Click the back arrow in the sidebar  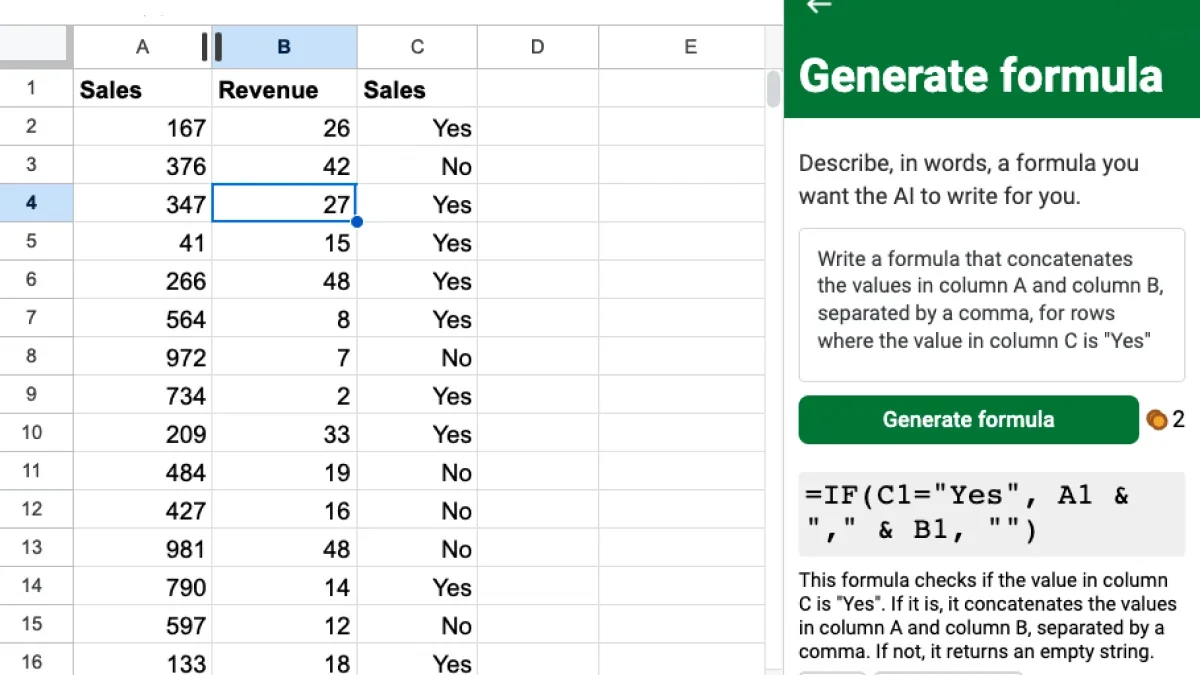819,7
